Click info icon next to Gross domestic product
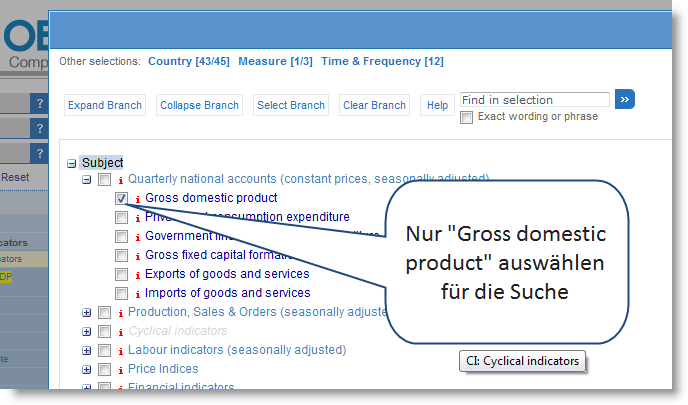688x405 pixels. [138, 198]
